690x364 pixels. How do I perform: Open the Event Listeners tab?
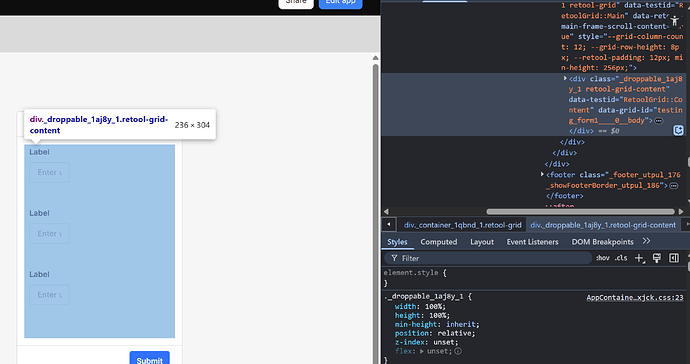[532, 242]
